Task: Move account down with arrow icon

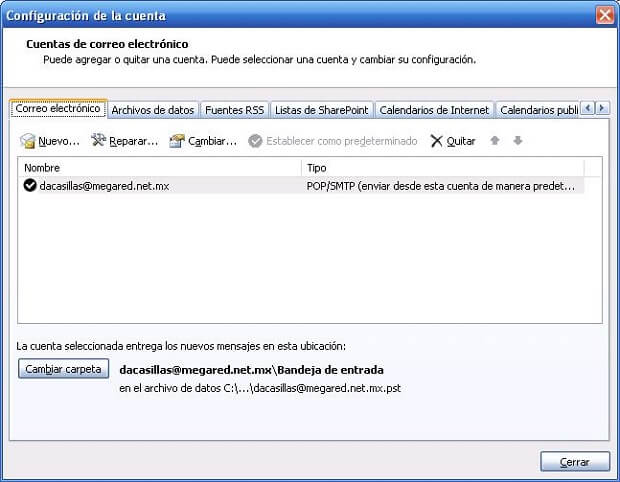Action: point(517,141)
